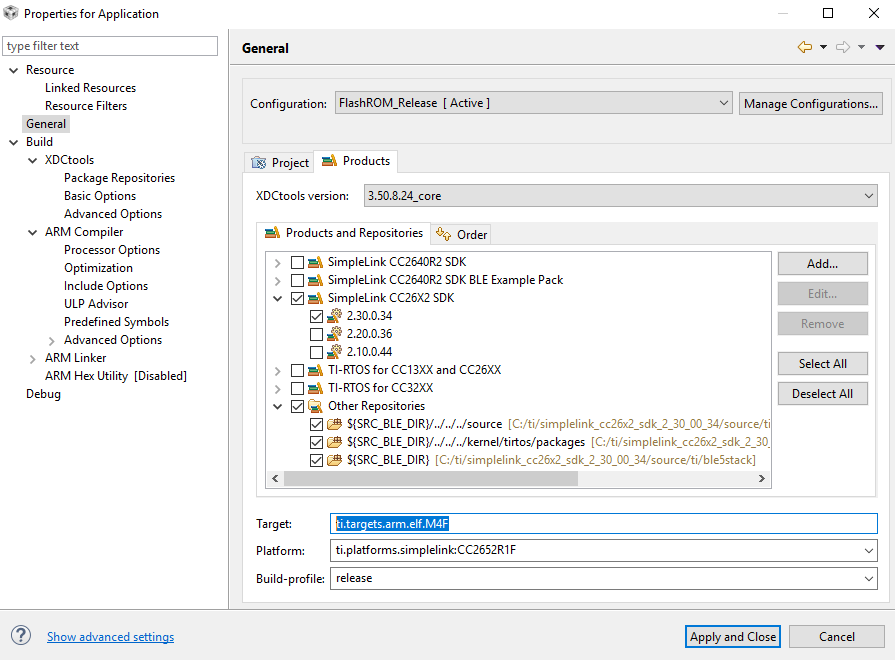The height and width of the screenshot is (660, 895).
Task: Check version 2.10.0.44 checkbox
Action: point(316,352)
